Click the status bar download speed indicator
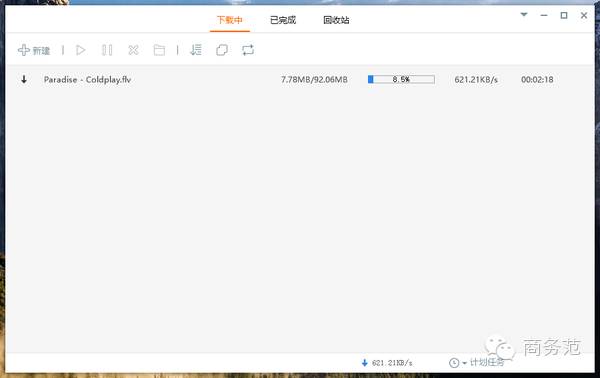The width and height of the screenshot is (600, 378). click(387, 363)
